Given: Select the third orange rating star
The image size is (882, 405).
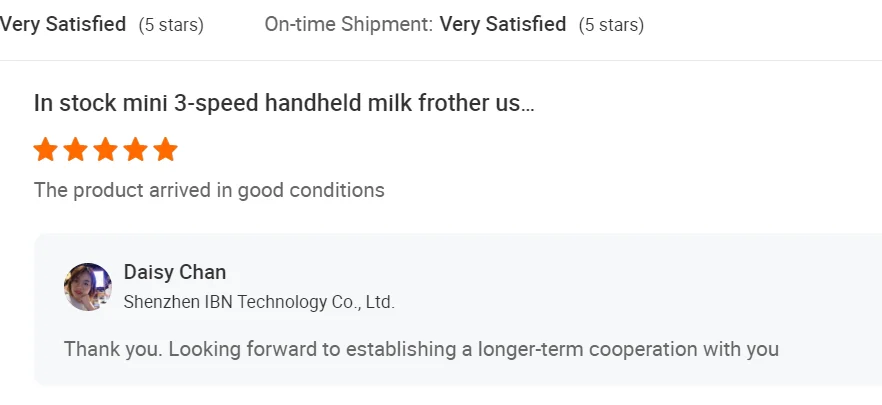Looking at the screenshot, I should (x=105, y=150).
